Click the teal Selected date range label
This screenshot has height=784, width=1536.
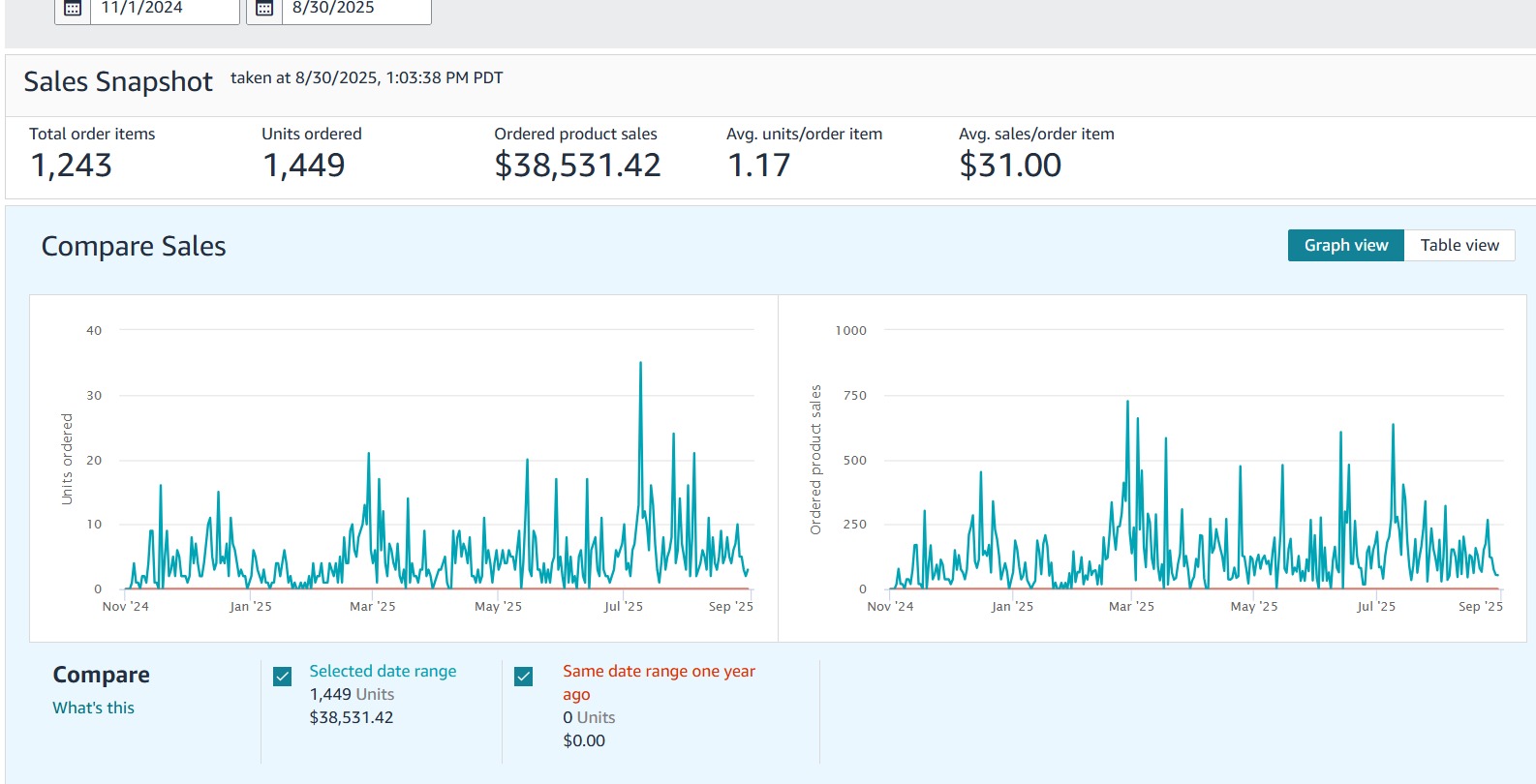pyautogui.click(x=383, y=671)
